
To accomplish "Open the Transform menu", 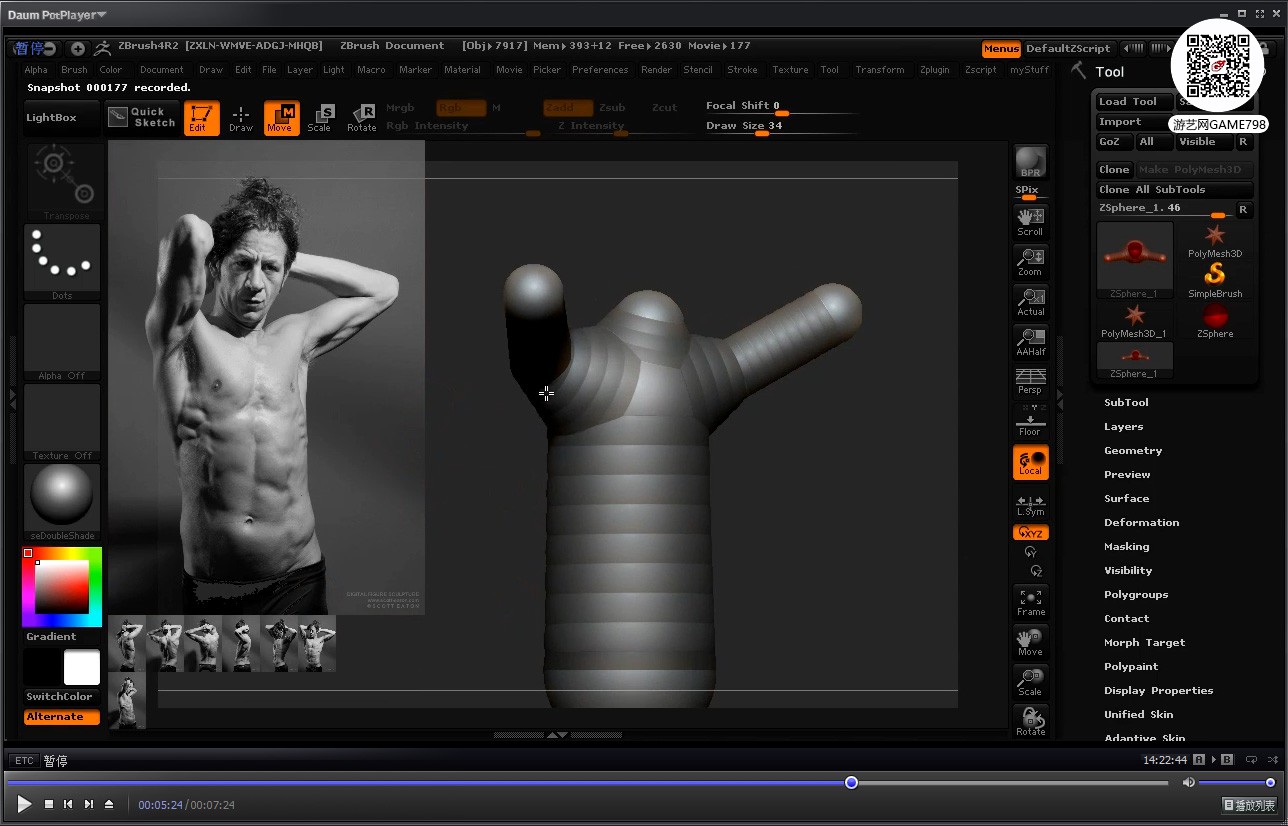I will (x=880, y=70).
